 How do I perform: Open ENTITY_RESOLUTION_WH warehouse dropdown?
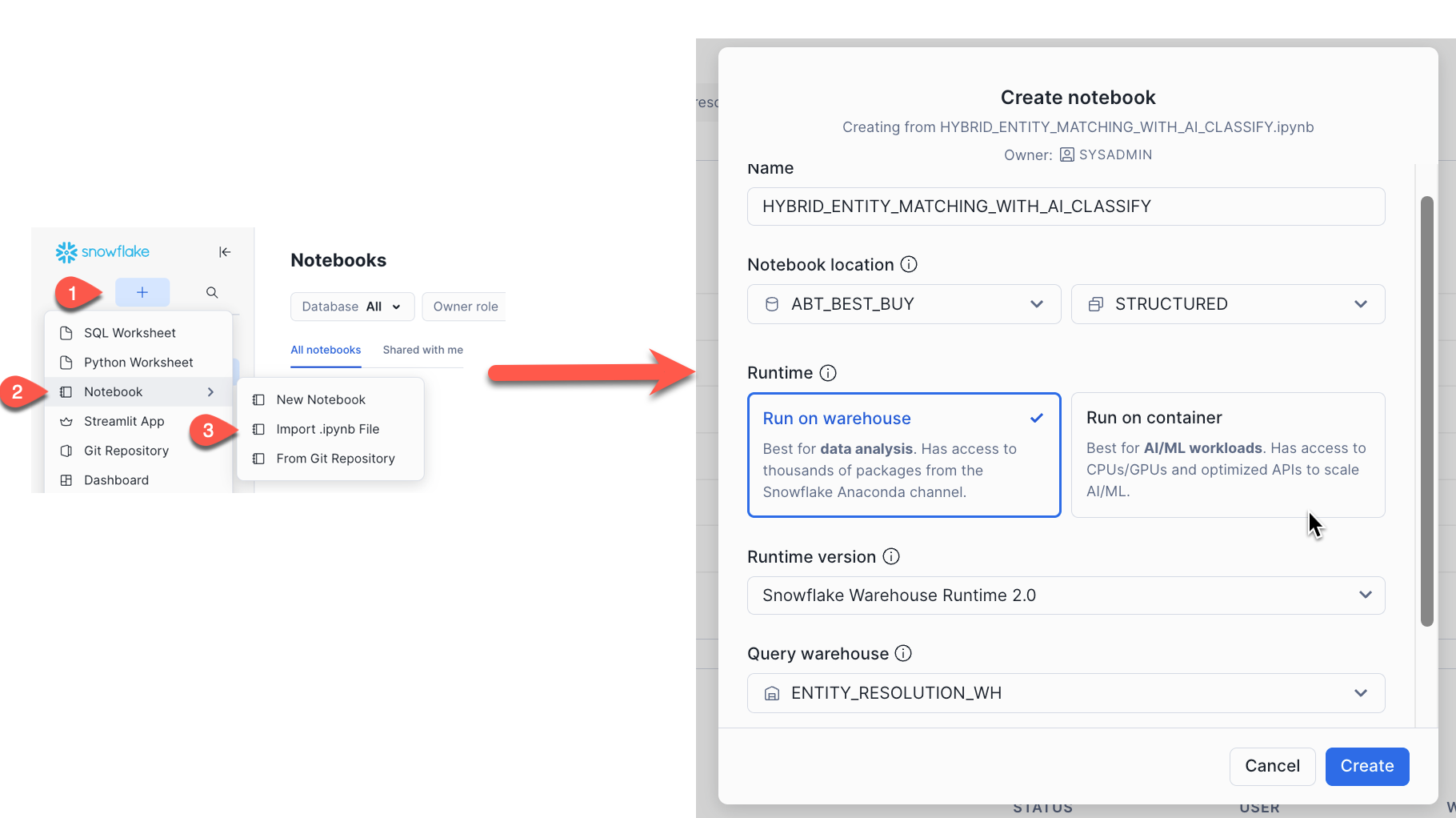[x=1066, y=693]
